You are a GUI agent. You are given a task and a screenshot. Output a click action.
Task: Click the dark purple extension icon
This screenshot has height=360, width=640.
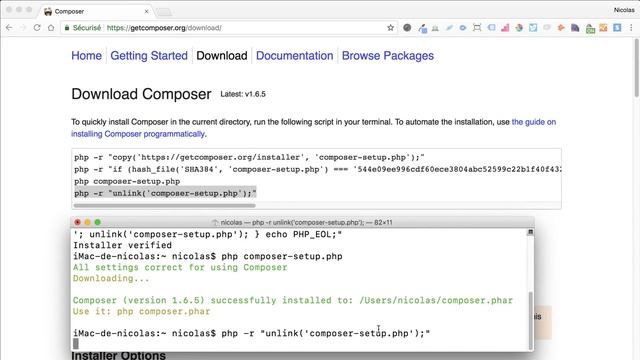(x=575, y=28)
